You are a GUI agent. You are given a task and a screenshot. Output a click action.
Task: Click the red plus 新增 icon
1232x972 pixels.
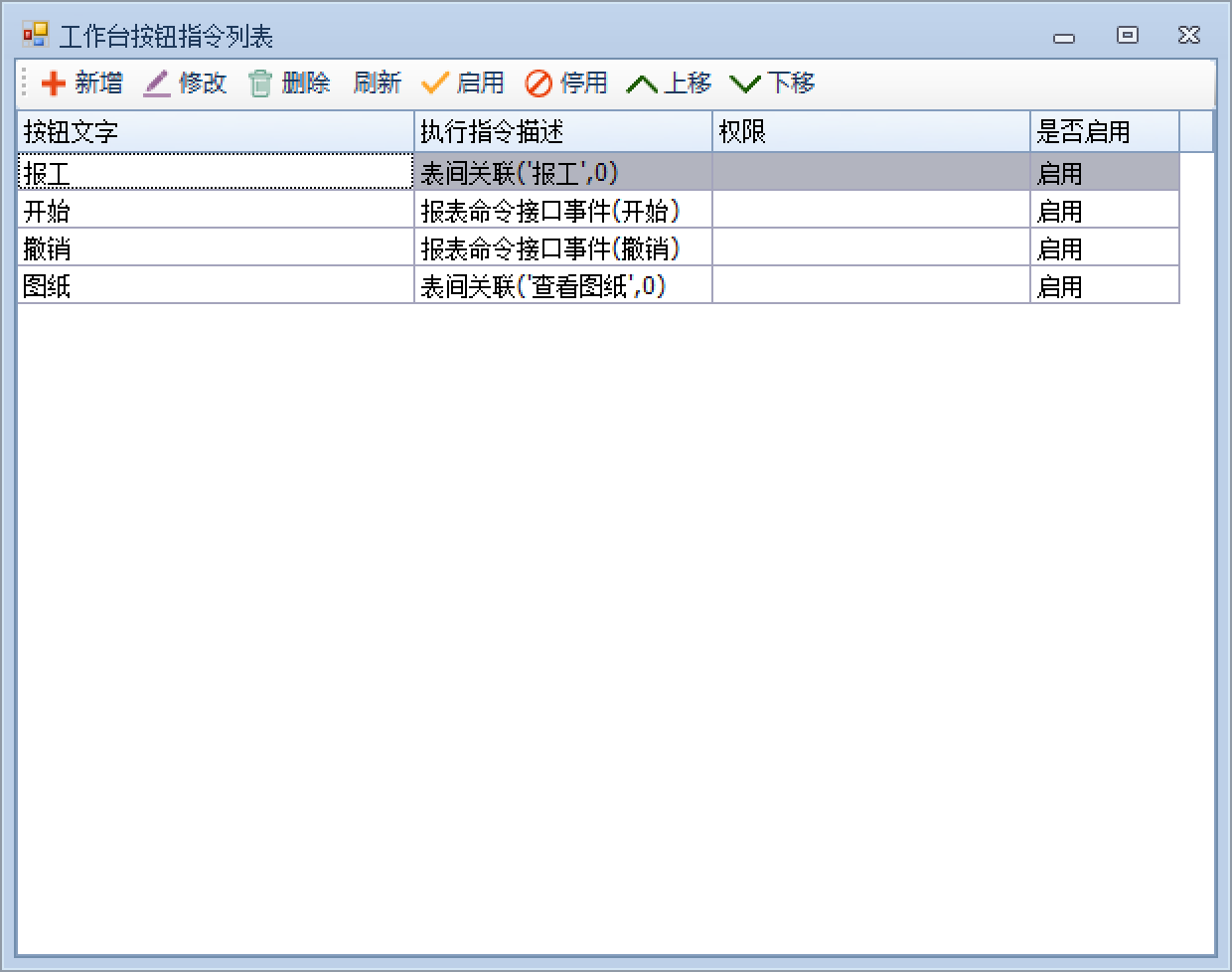pos(54,83)
